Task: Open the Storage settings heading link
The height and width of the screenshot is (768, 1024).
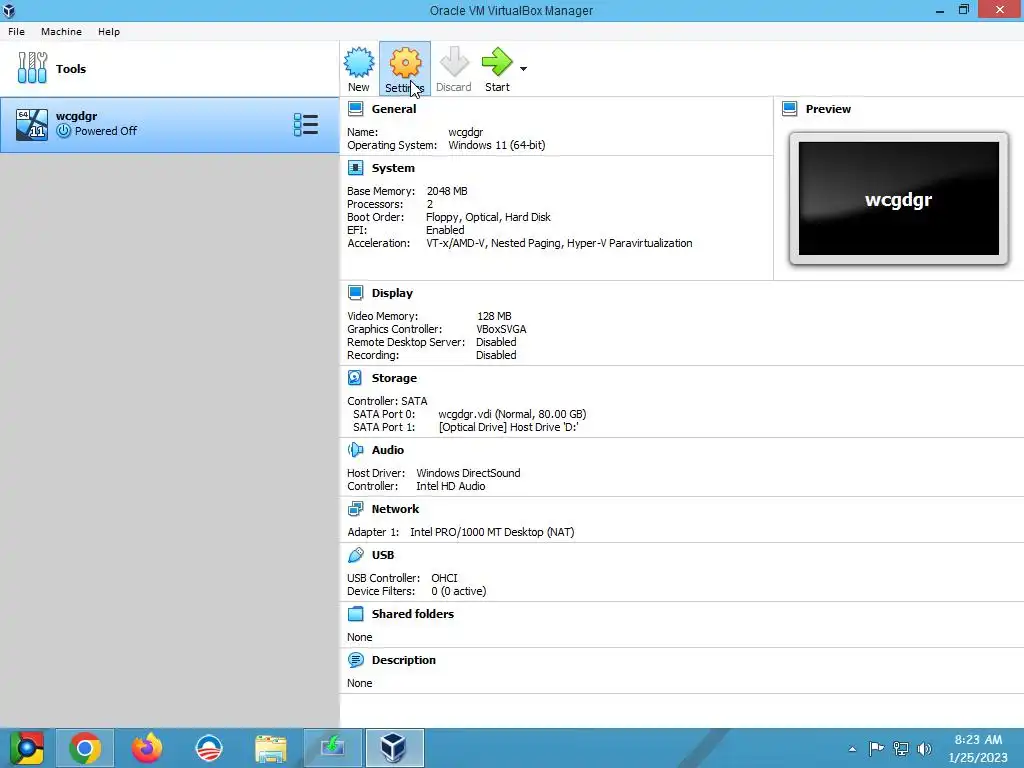Action: point(394,377)
